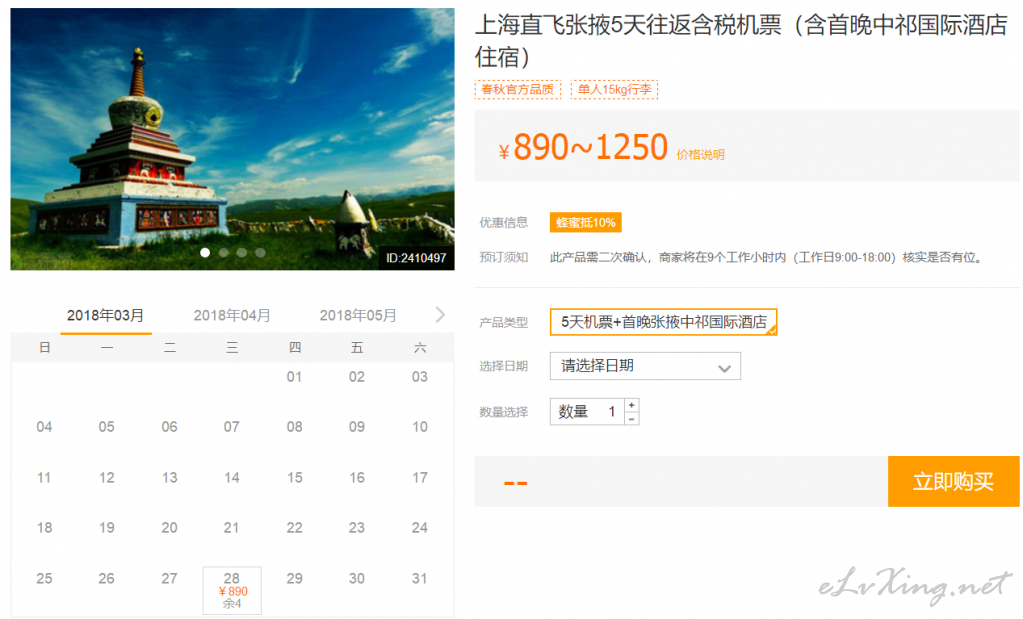Image resolution: width=1023 pixels, height=619 pixels.
Task: Click the stupa product photo
Action: coord(232,139)
